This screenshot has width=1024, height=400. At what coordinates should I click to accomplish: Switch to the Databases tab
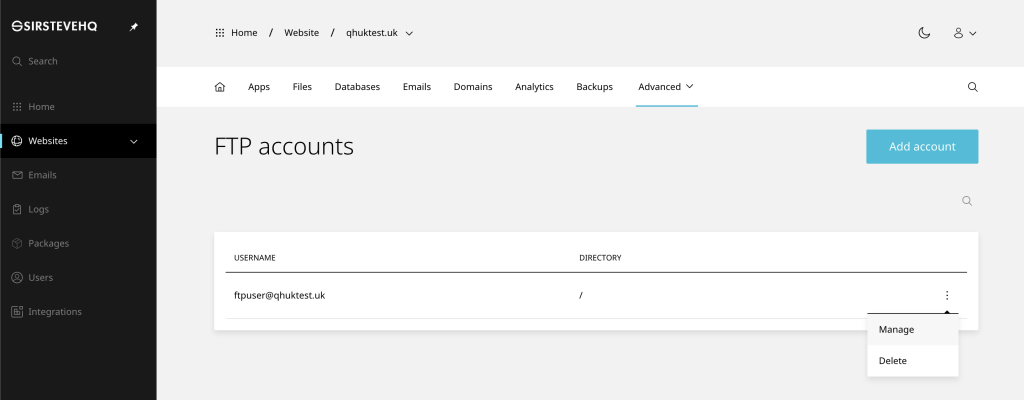pos(357,87)
